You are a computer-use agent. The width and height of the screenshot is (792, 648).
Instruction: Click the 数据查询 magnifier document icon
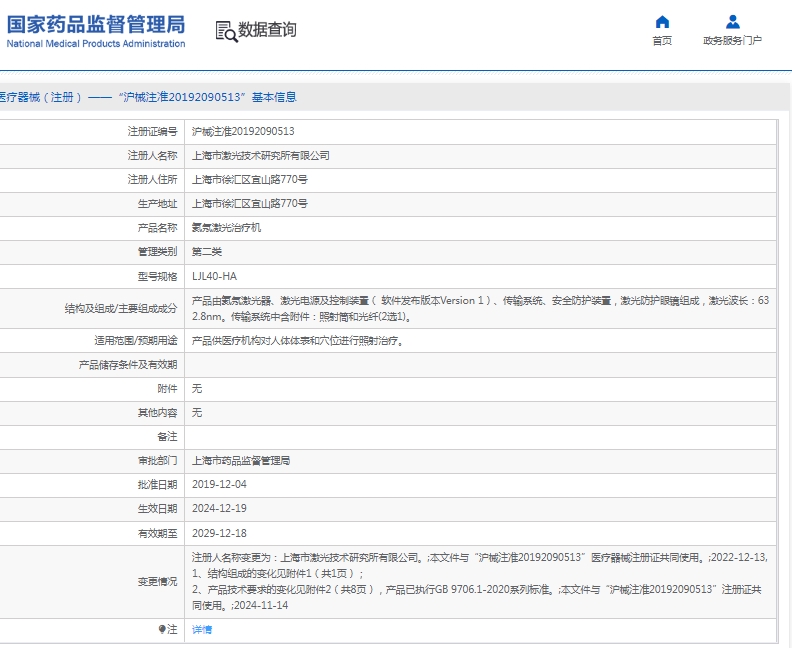[226, 31]
